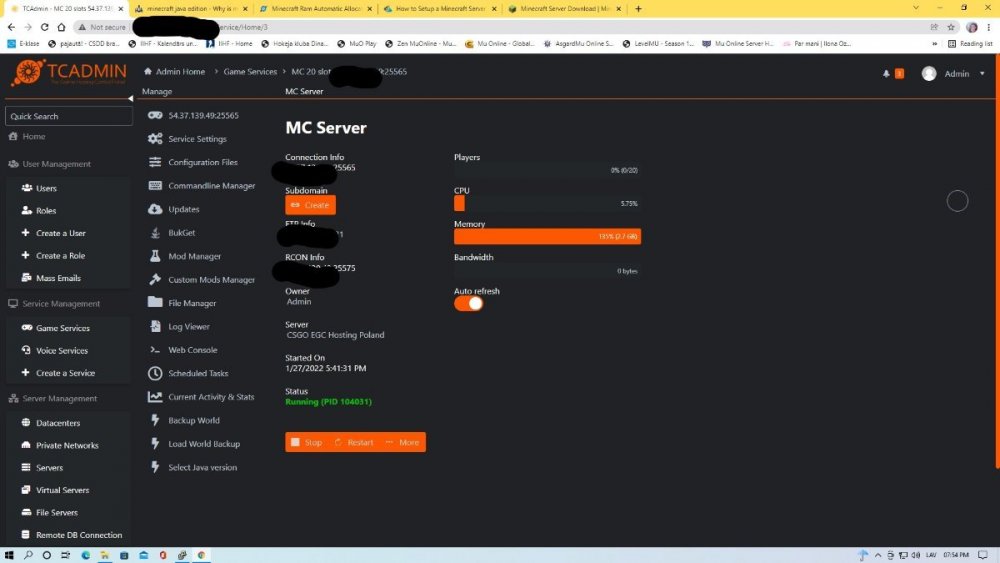Viewport: 1000px width, 563px height.
Task: Collapse the User Management section
Action: click(56, 164)
